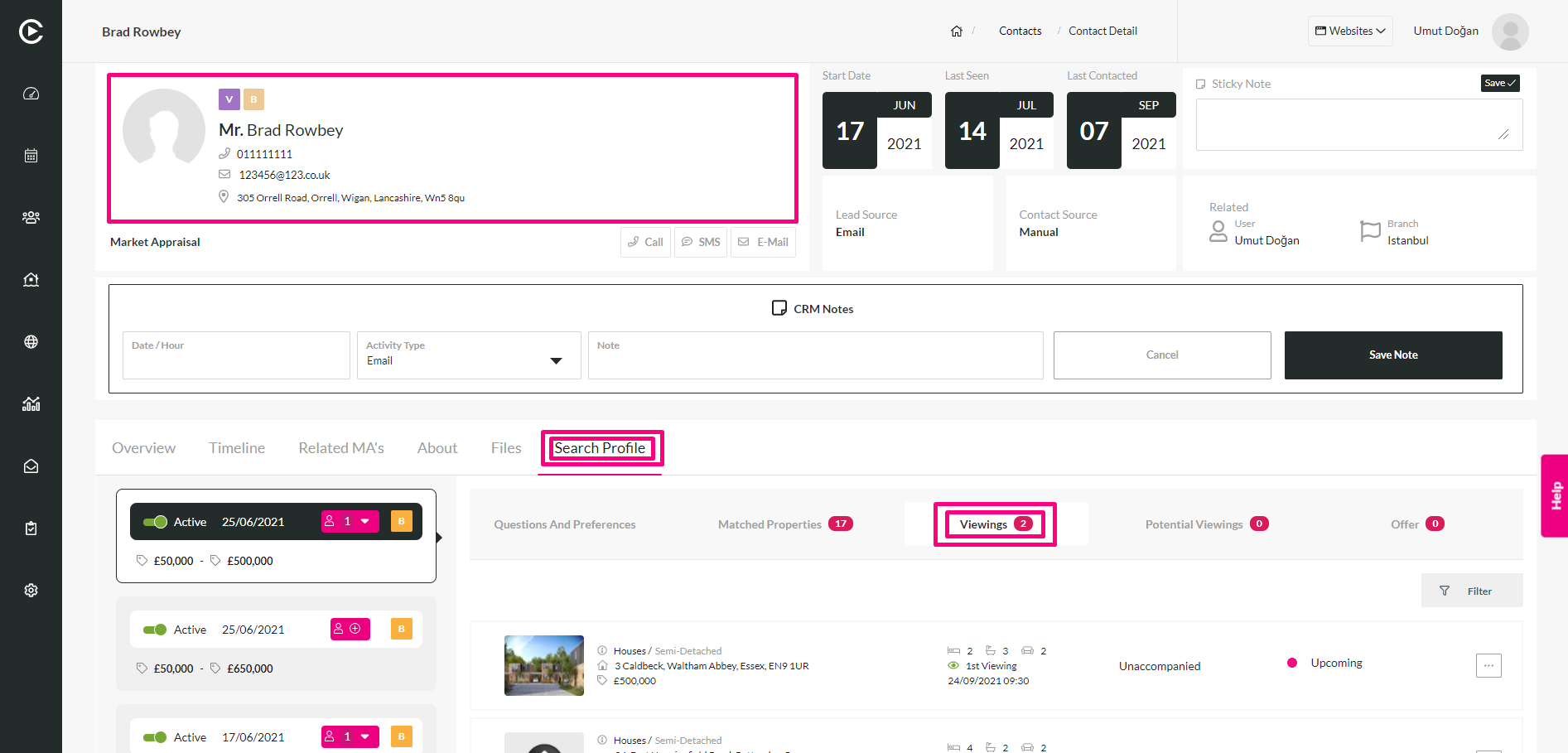This screenshot has height=753, width=1568.
Task: Click the Filter button
Action: (1472, 591)
